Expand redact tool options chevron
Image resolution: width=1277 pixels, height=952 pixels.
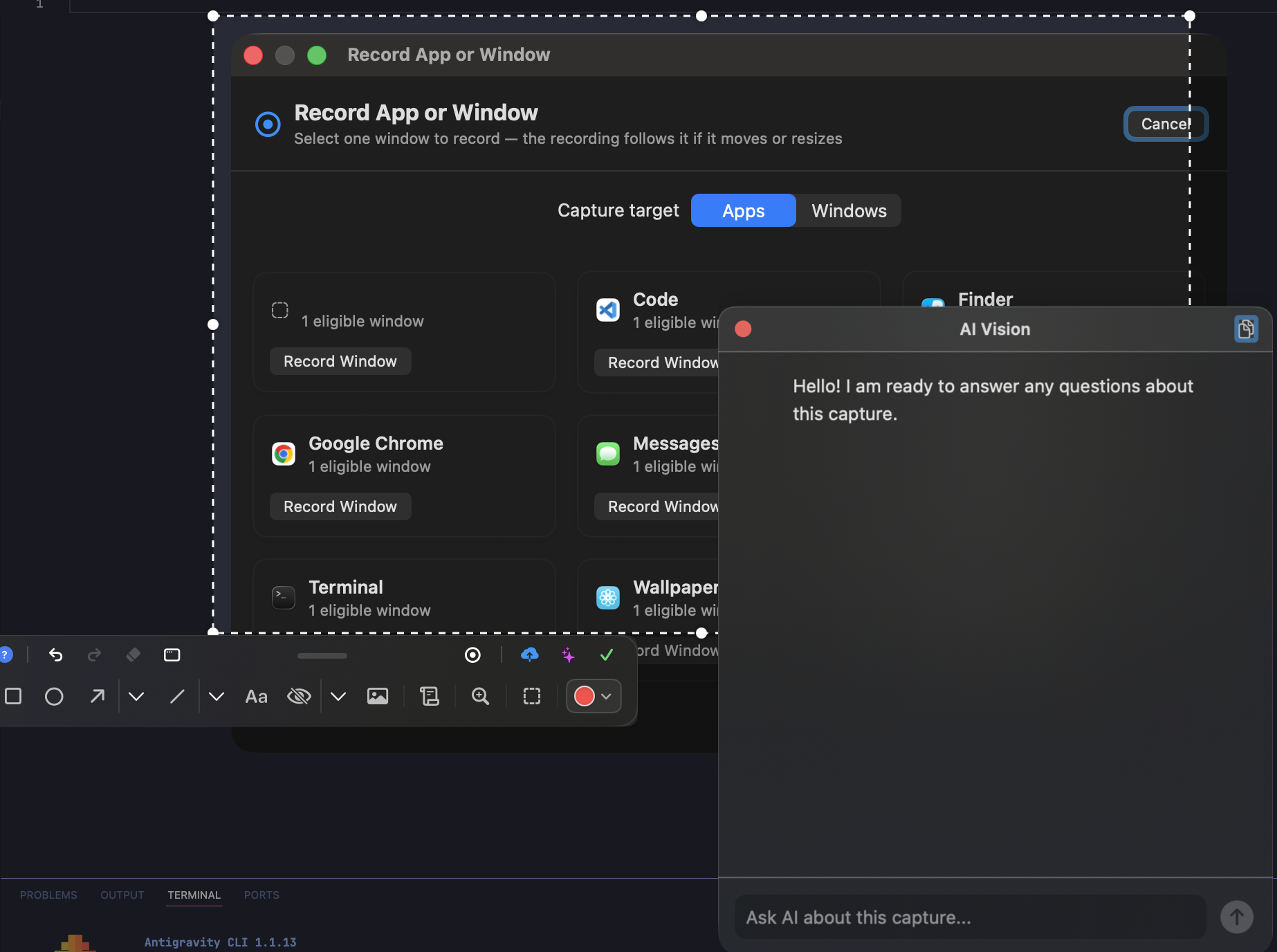point(338,696)
